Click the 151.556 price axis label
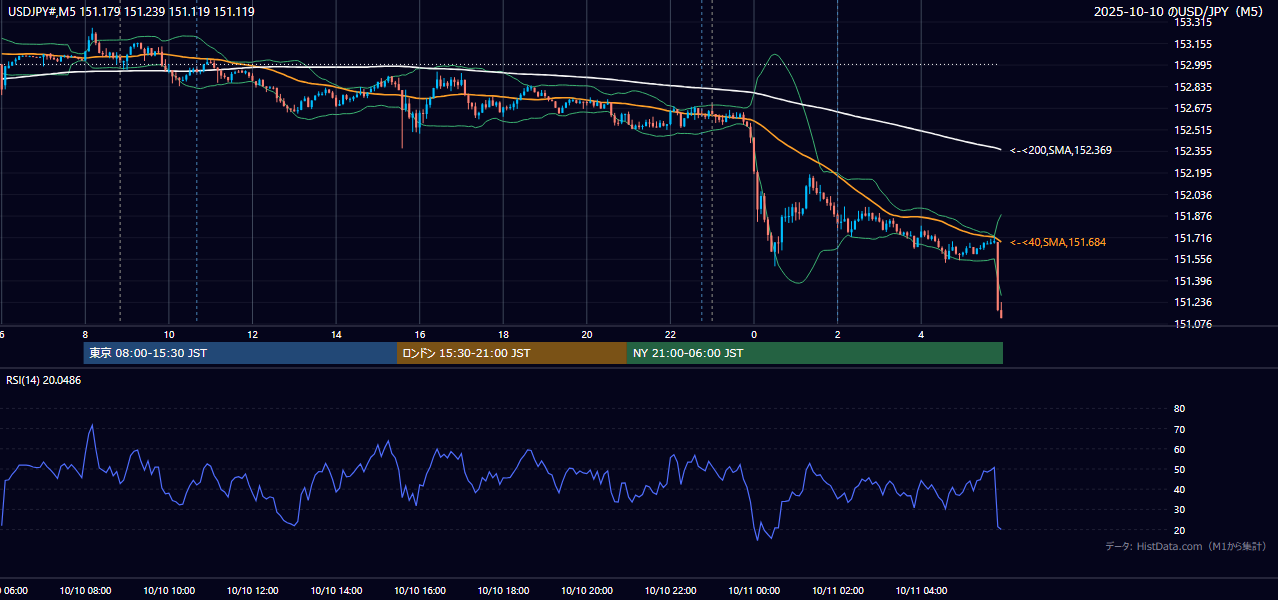This screenshot has height=600, width=1278. coord(1193,259)
